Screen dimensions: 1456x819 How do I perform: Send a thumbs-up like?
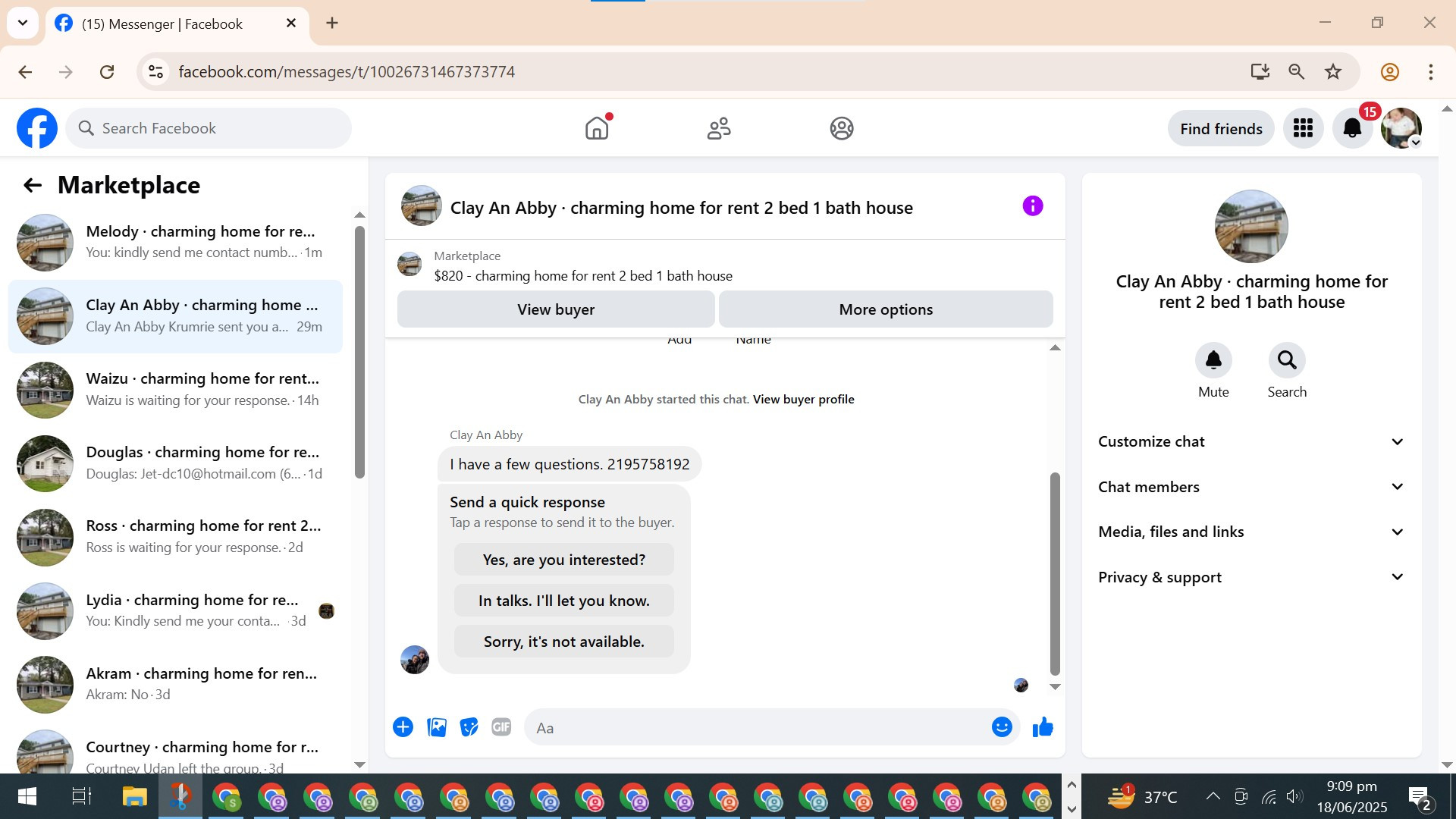click(x=1043, y=727)
